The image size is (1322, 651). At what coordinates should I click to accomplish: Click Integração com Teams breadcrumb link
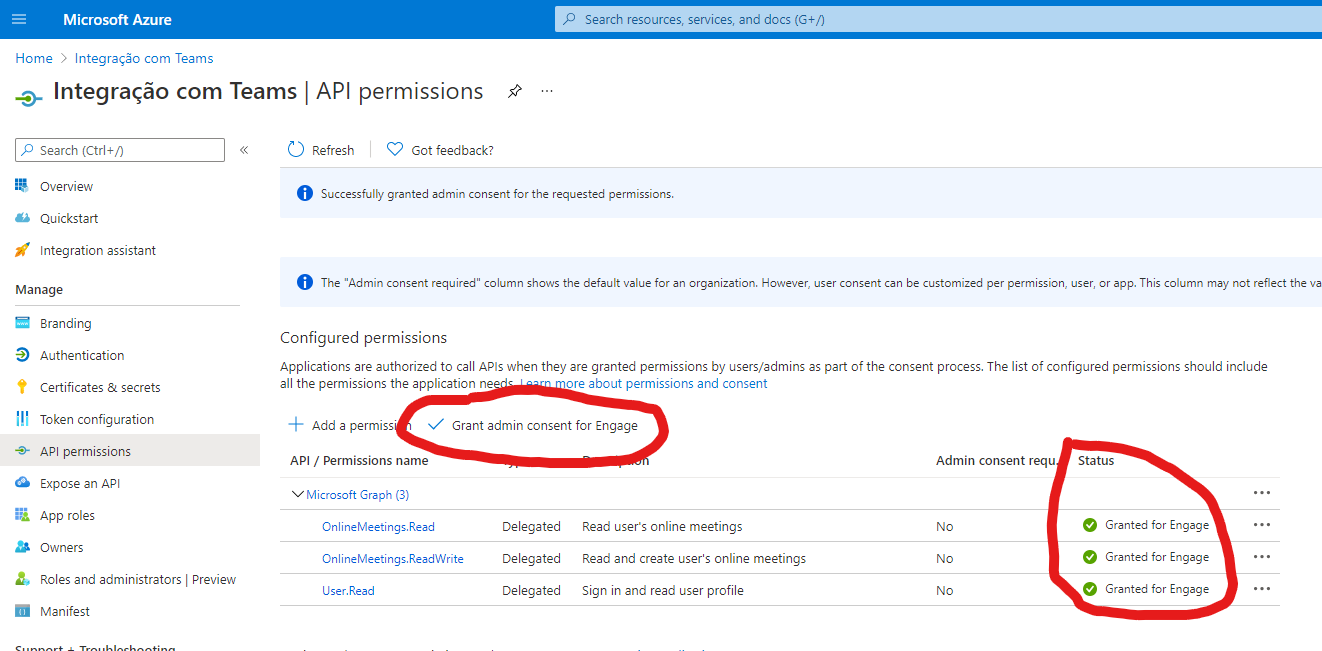point(144,58)
